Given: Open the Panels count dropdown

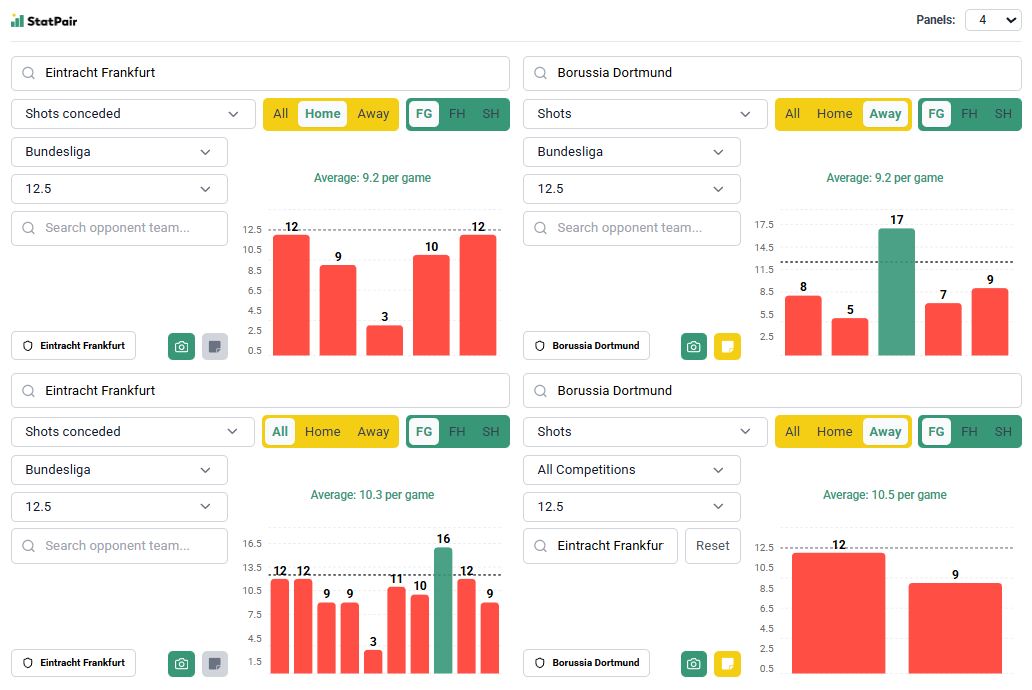Looking at the screenshot, I should pyautogui.click(x=992, y=20).
